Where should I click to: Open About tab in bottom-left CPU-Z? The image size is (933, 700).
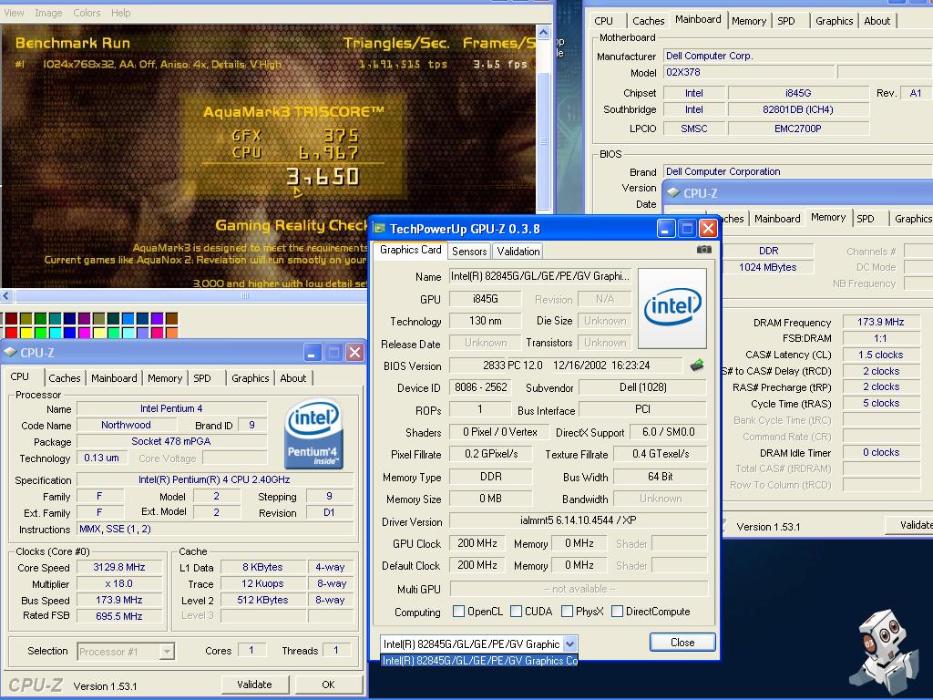(293, 378)
